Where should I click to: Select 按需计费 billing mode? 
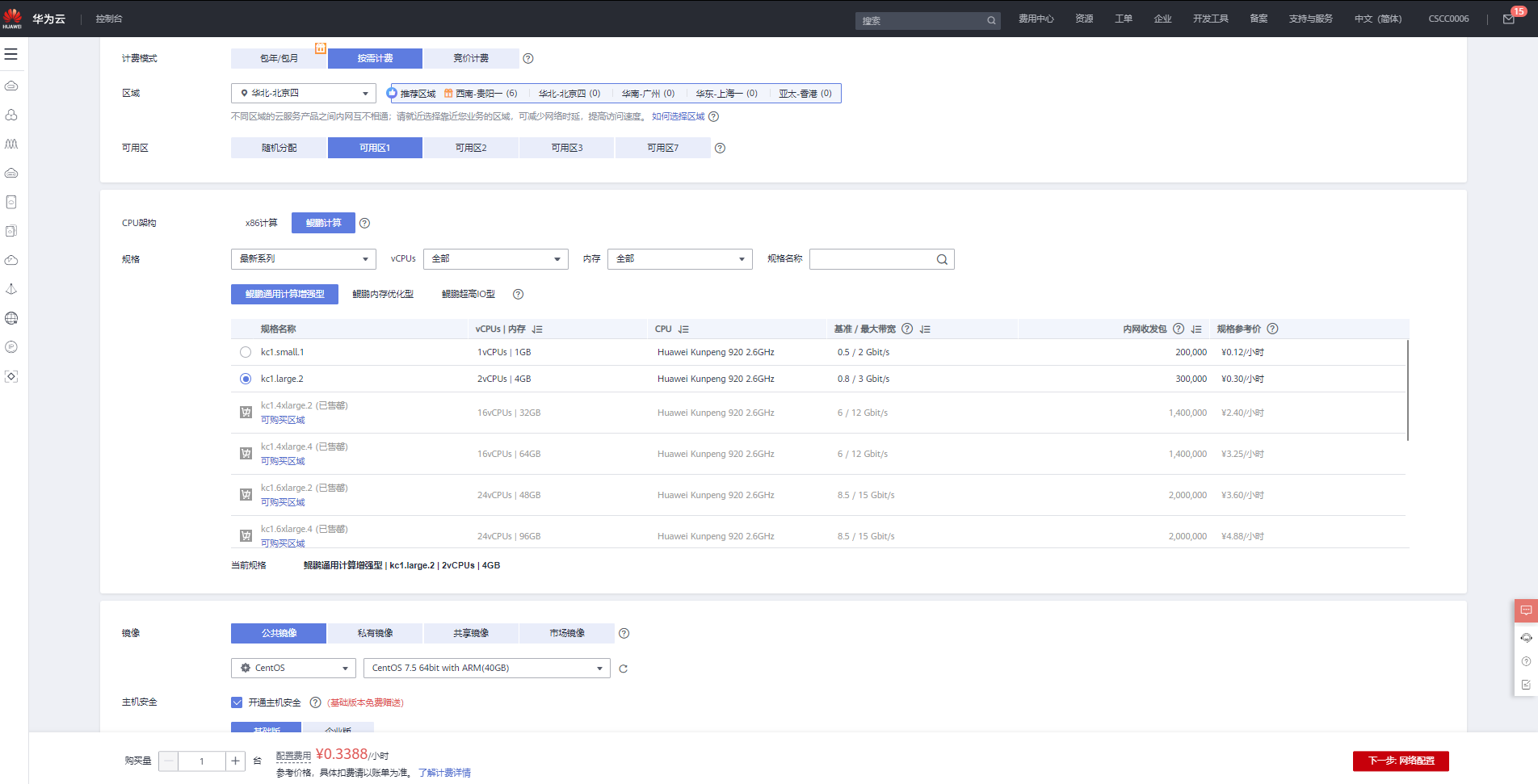[x=375, y=58]
